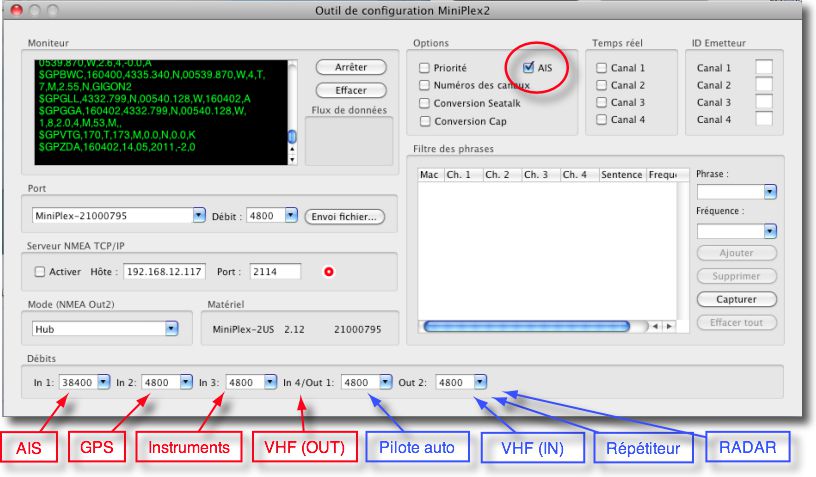This screenshot has height=477, width=816.
Task: Click ID Emetteur Canal 3 field
Action: (764, 101)
